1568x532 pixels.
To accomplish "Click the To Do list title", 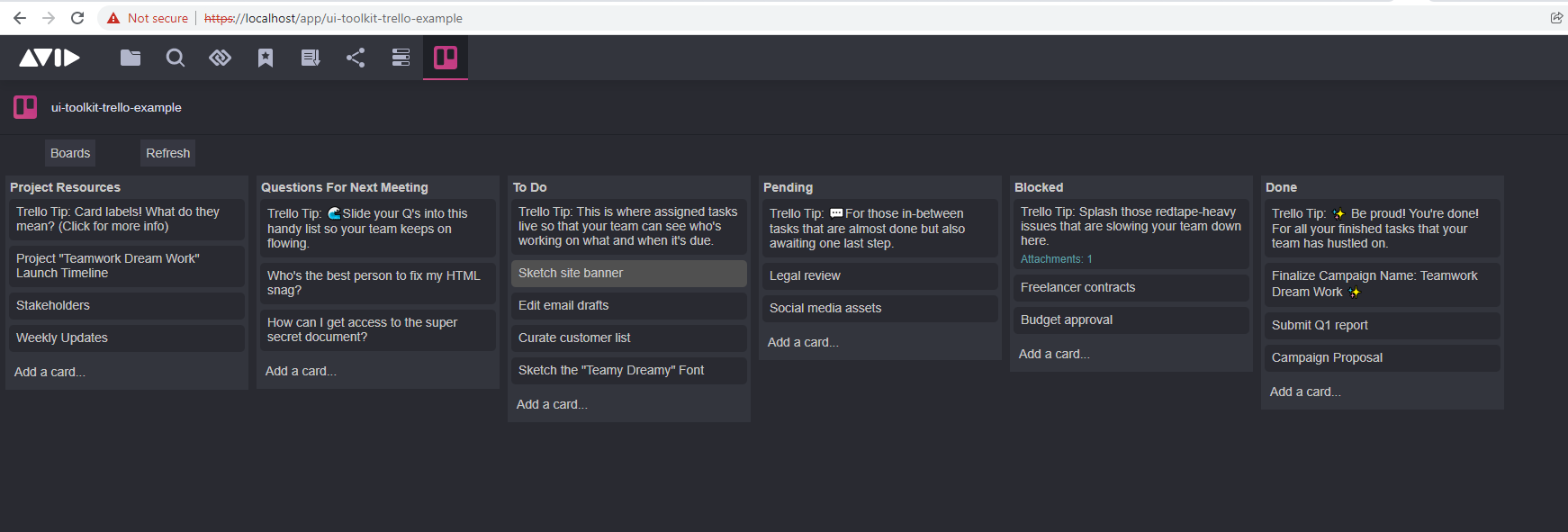I will [529, 187].
